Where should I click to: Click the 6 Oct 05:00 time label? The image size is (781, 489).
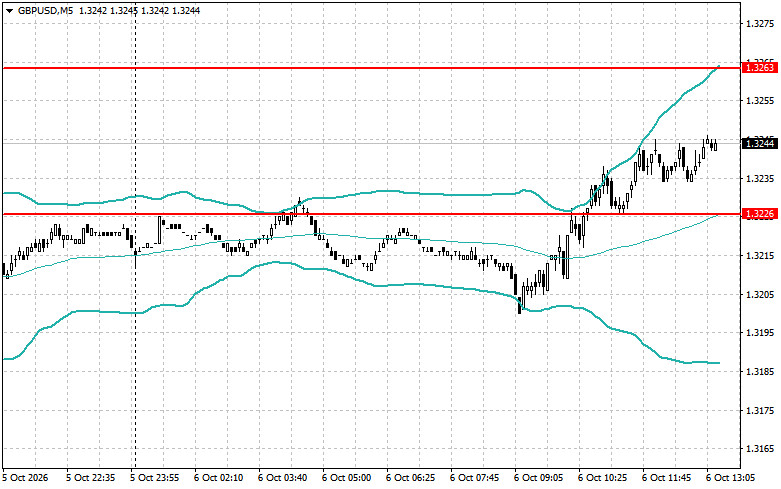[x=346, y=478]
